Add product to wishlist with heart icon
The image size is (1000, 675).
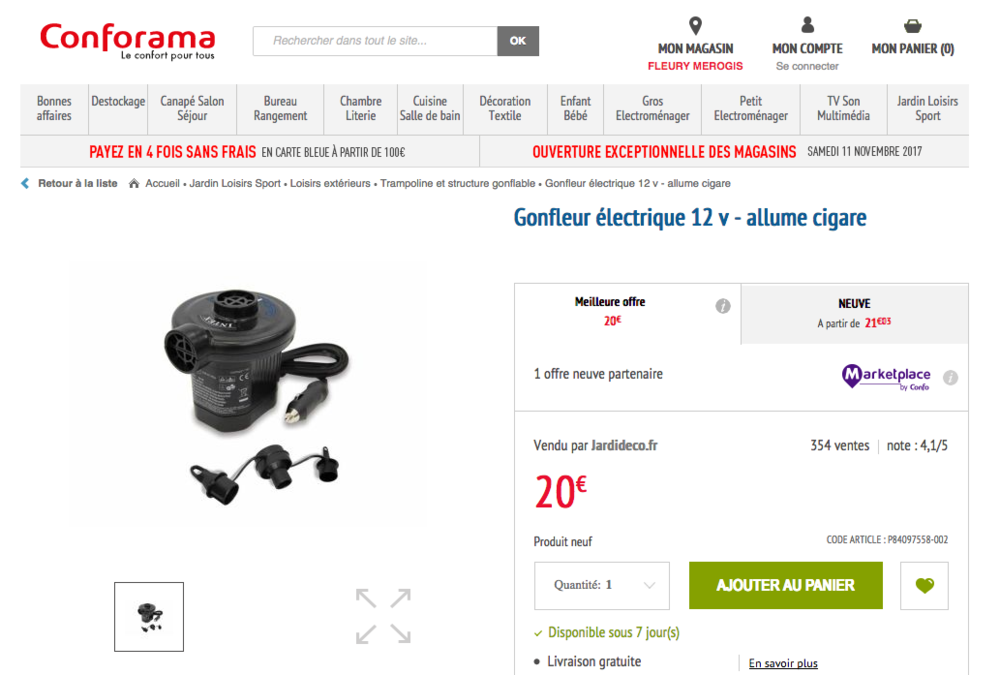(x=924, y=585)
